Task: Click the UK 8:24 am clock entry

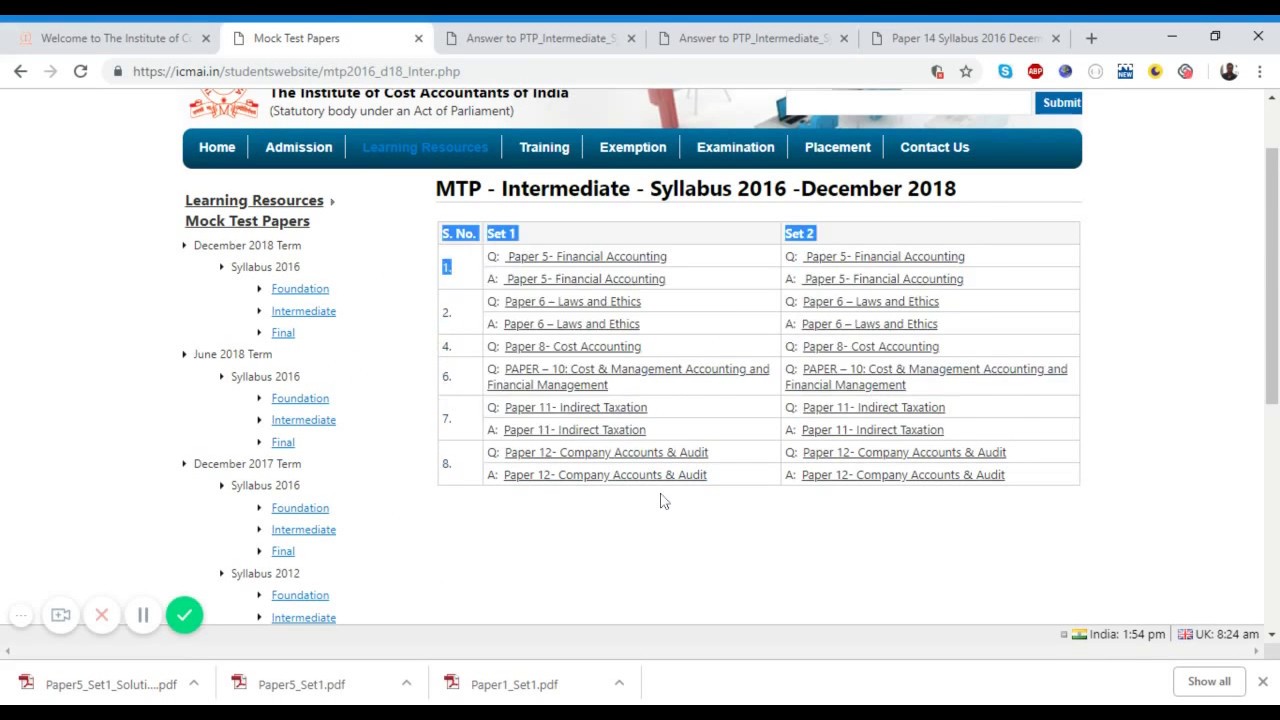Action: click(1218, 634)
